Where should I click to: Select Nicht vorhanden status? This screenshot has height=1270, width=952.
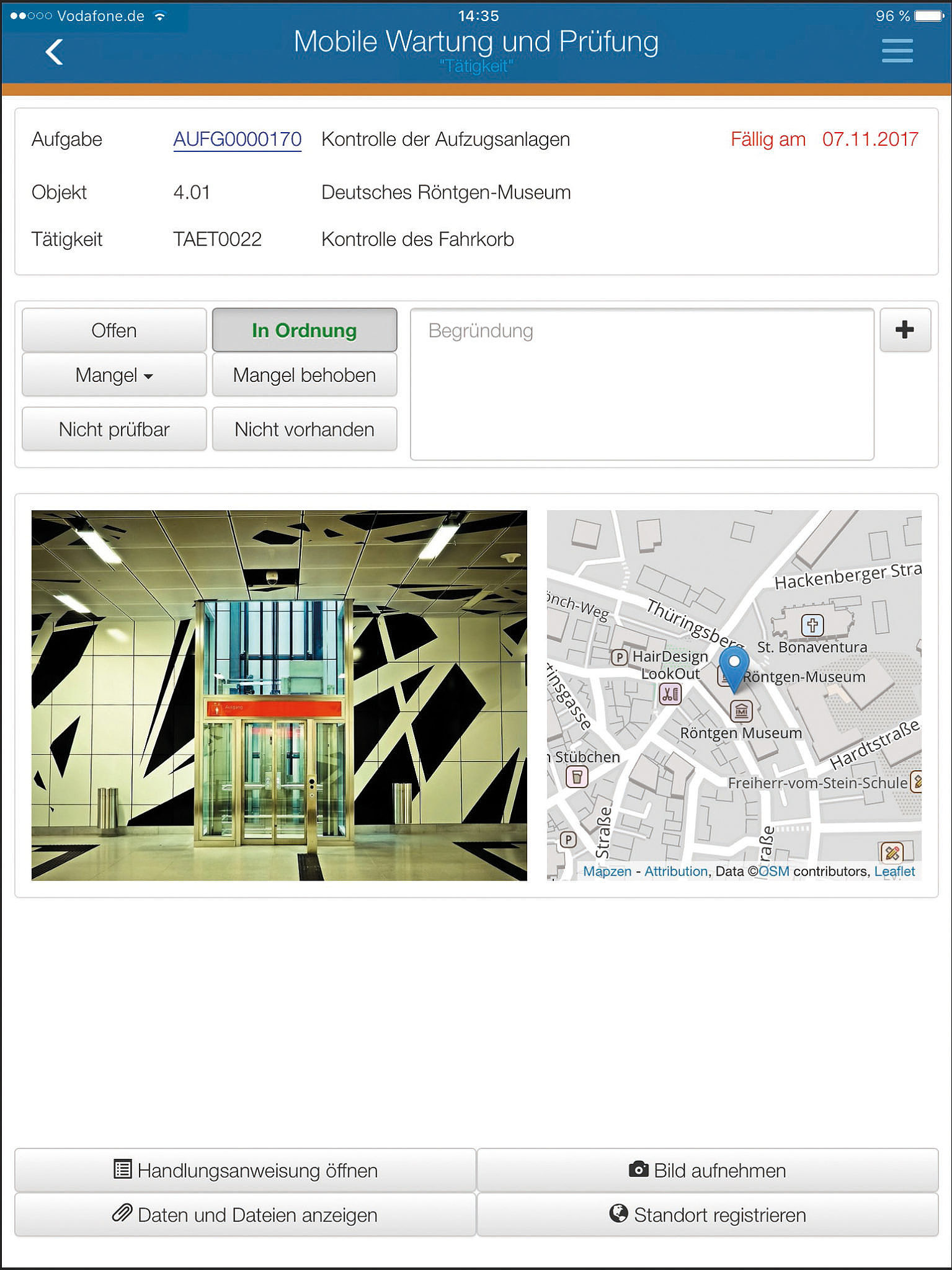[304, 429]
